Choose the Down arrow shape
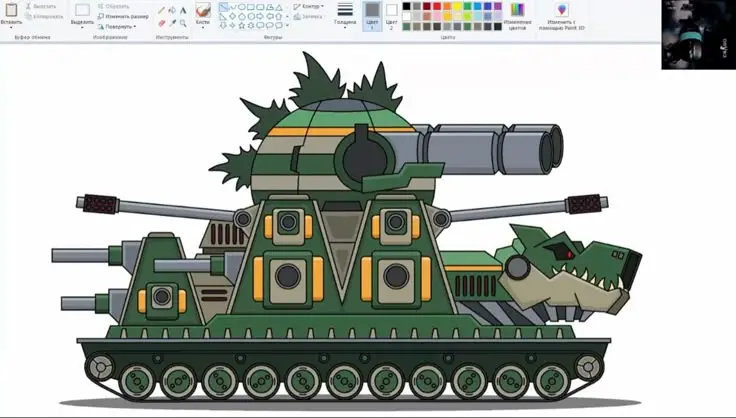 (223, 25)
